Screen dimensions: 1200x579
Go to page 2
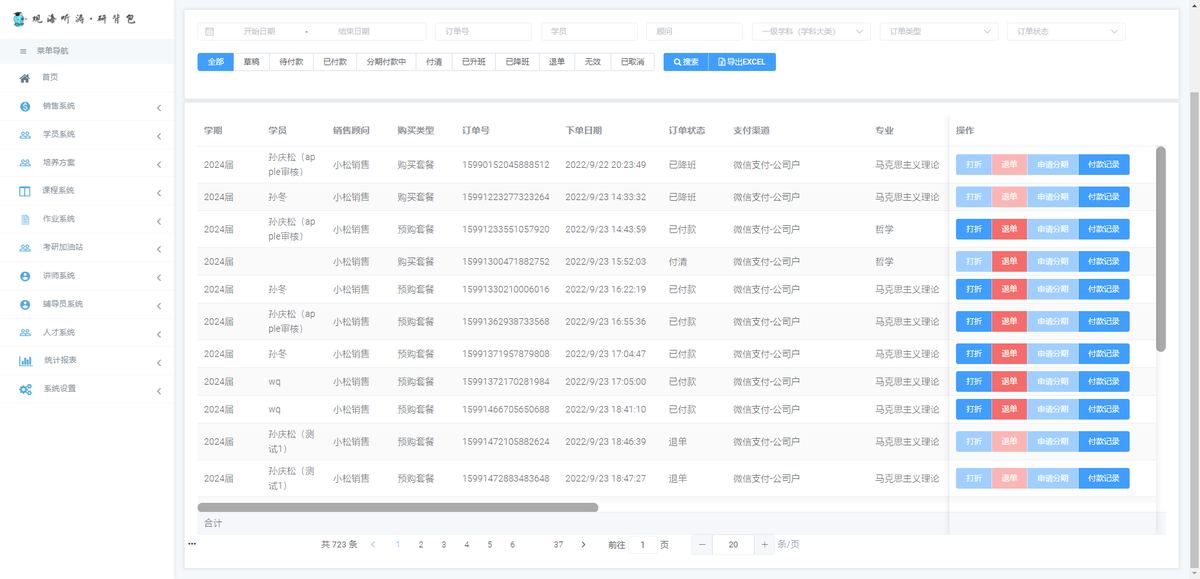[421, 544]
